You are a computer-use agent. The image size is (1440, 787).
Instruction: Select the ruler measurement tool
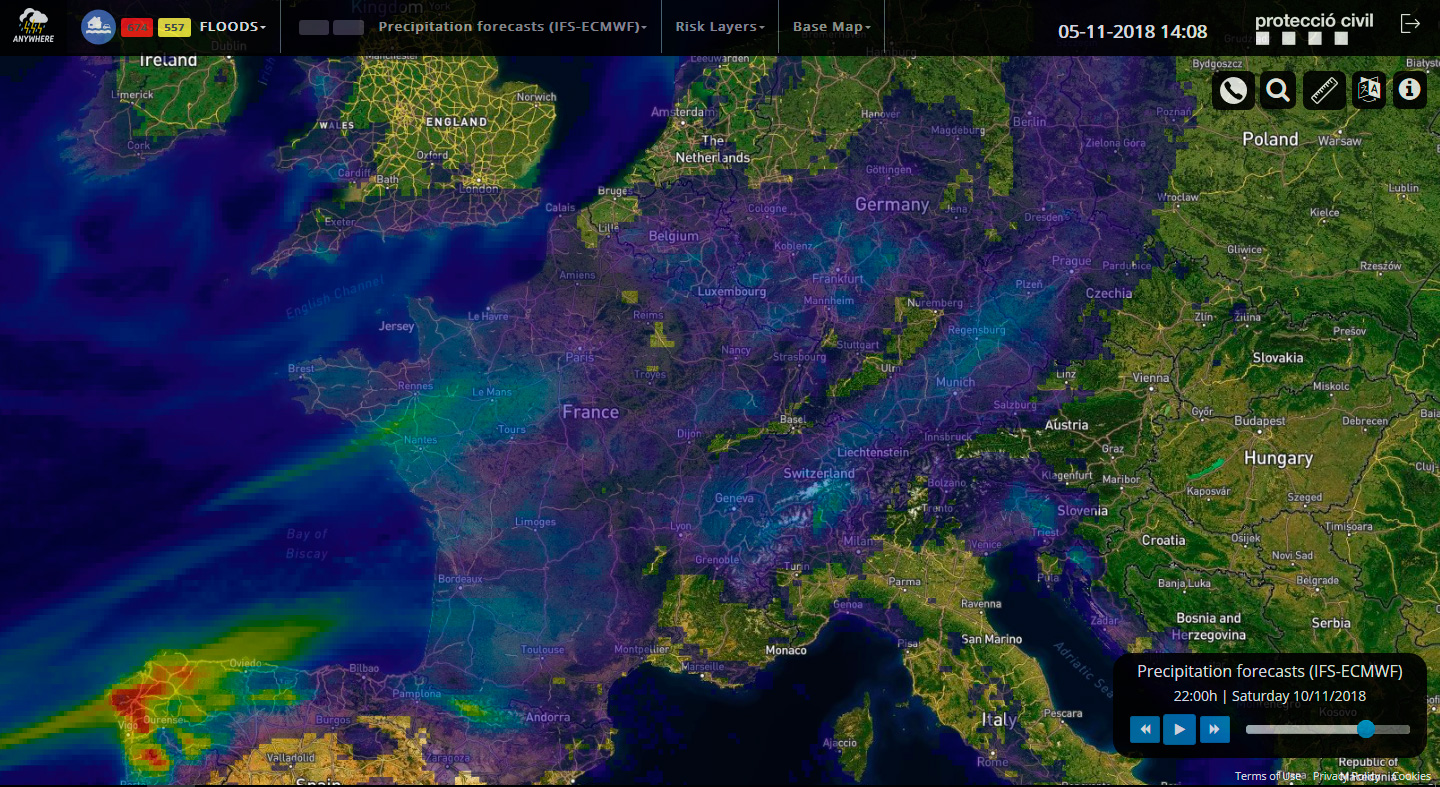[1324, 91]
